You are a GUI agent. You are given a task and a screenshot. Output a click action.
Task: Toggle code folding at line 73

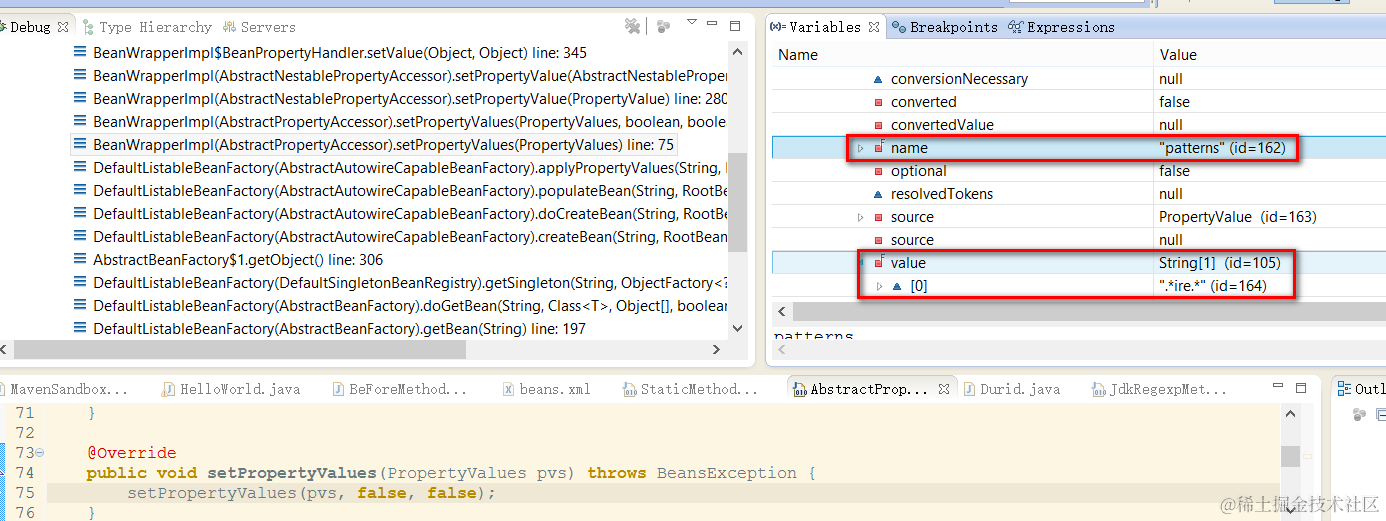(39, 453)
